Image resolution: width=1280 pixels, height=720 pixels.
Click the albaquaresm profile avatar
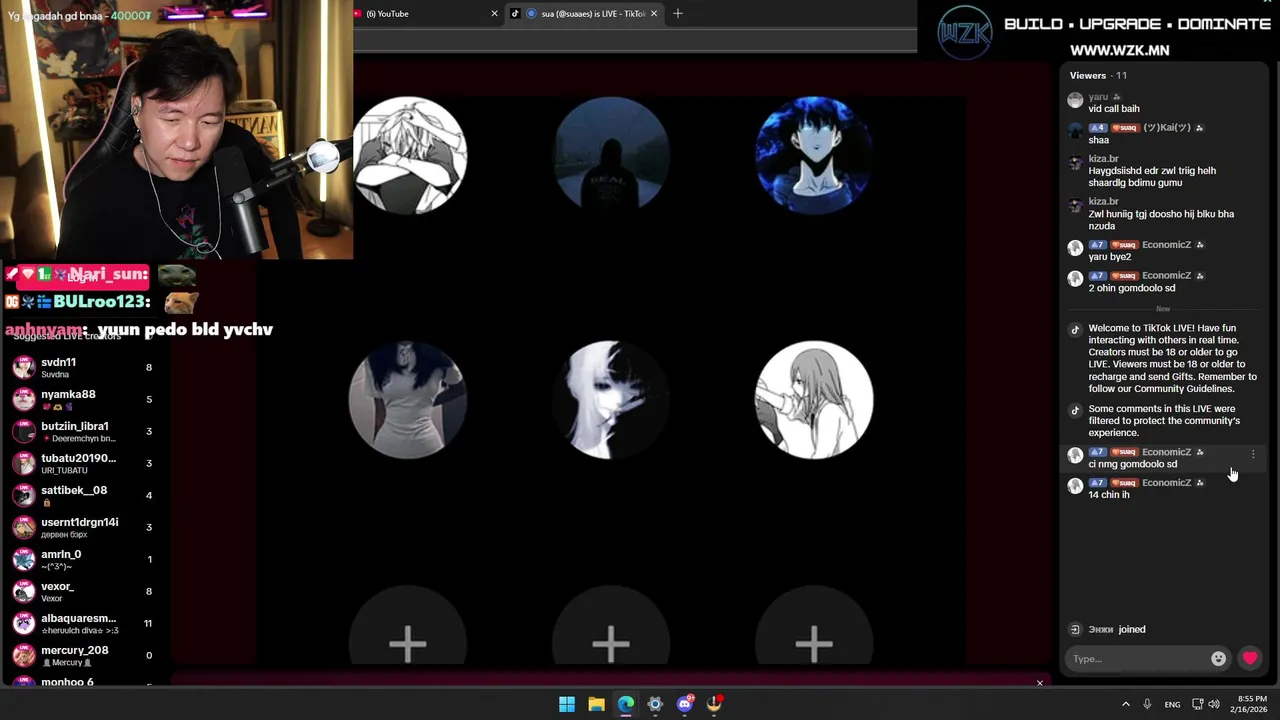[x=24, y=623]
